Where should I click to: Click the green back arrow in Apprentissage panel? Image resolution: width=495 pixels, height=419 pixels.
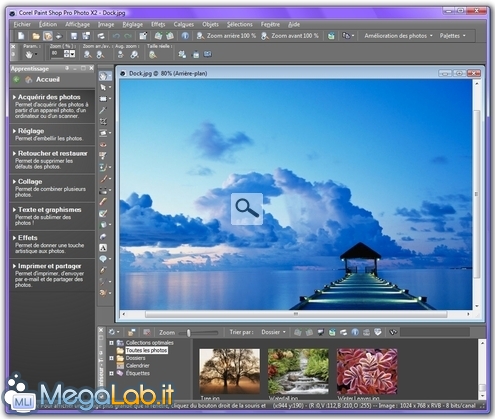[x=16, y=80]
